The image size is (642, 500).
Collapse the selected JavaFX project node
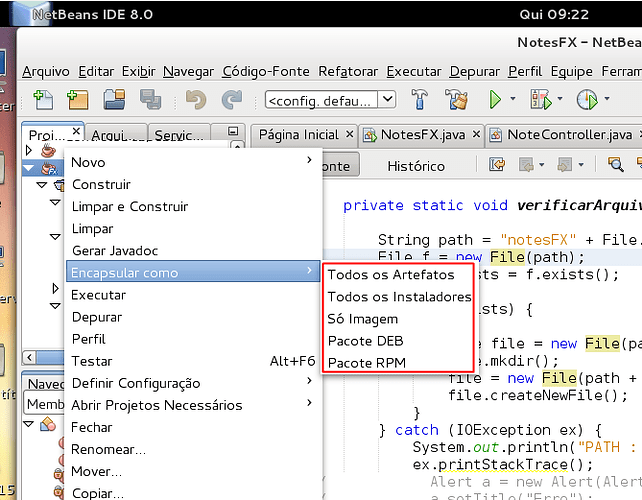click(x=29, y=168)
